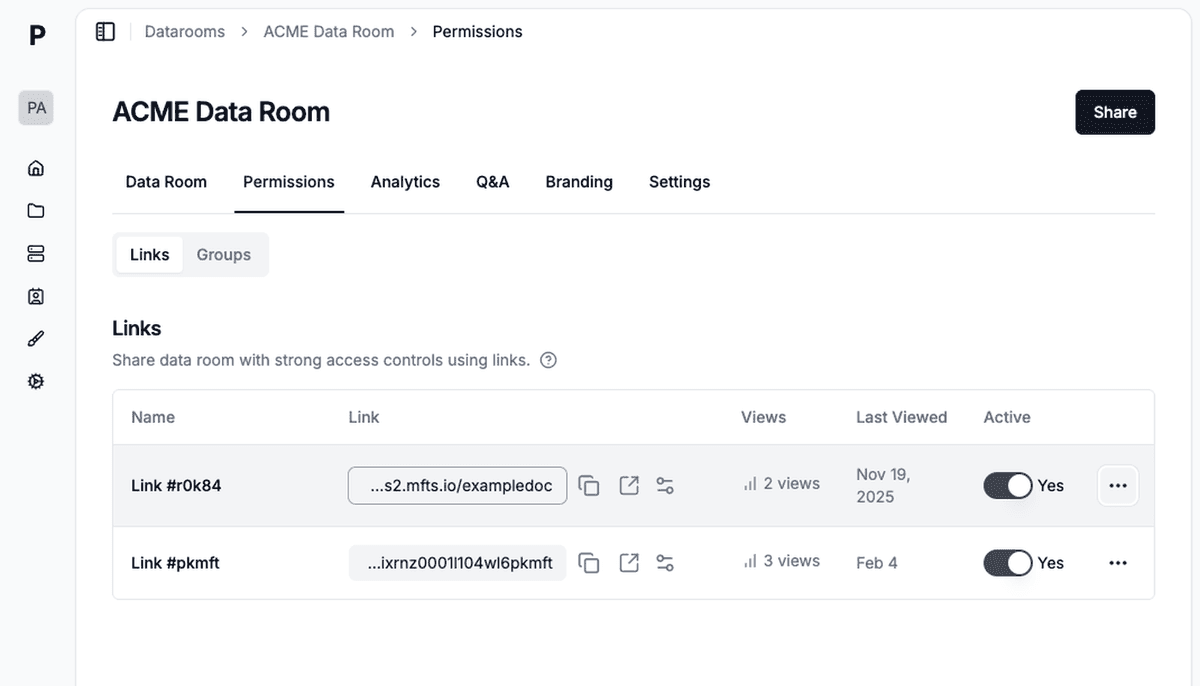1200x686 pixels.
Task: Click the mfts.io/exampledoc link field
Action: pos(457,485)
